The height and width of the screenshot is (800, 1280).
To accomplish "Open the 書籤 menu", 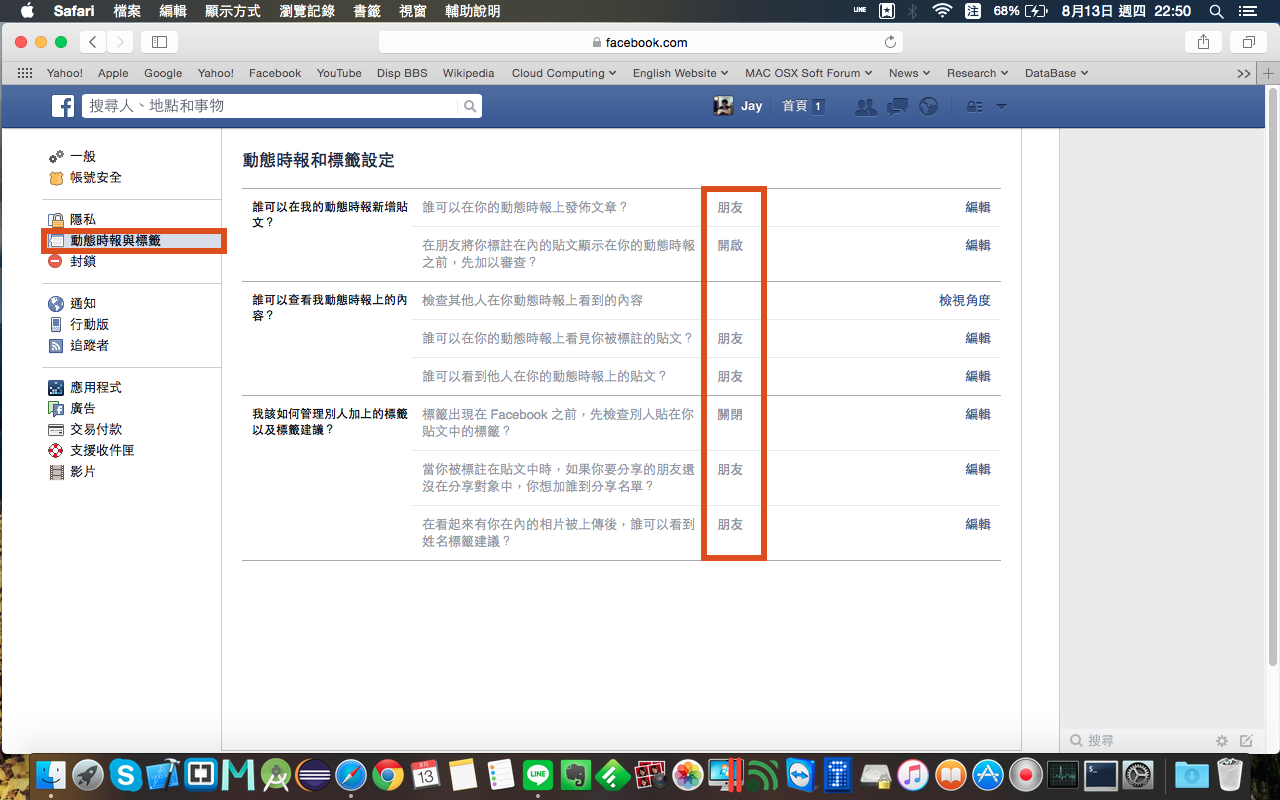I will click(x=366, y=11).
